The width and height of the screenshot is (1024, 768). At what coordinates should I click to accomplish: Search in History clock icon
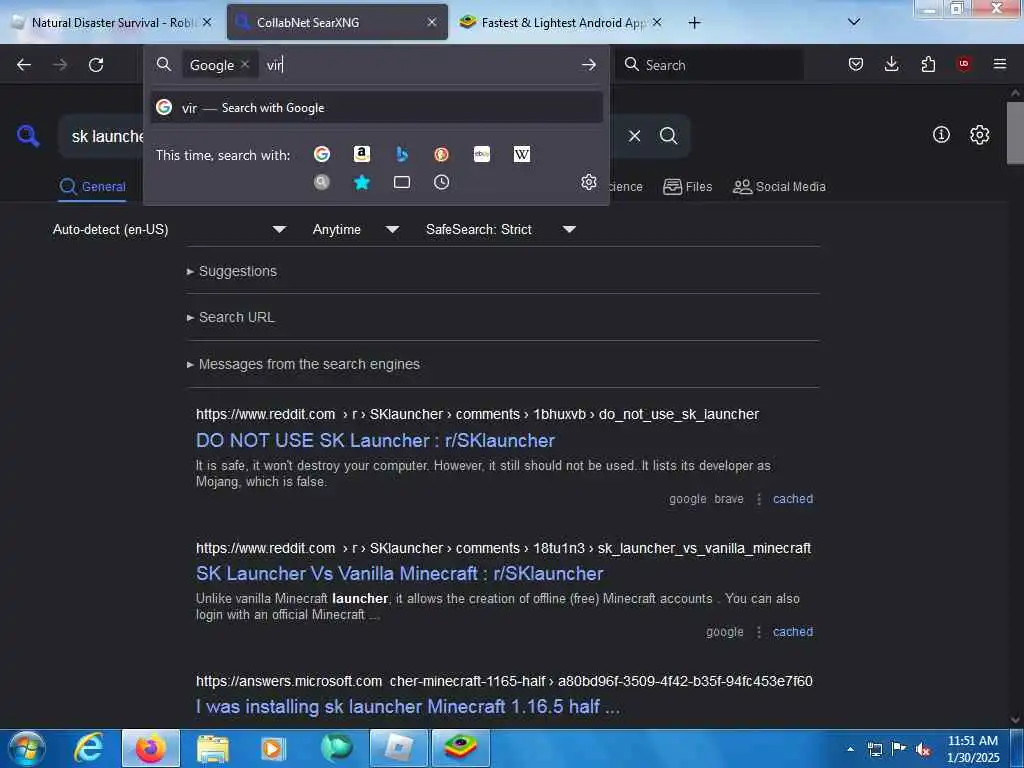tap(441, 182)
